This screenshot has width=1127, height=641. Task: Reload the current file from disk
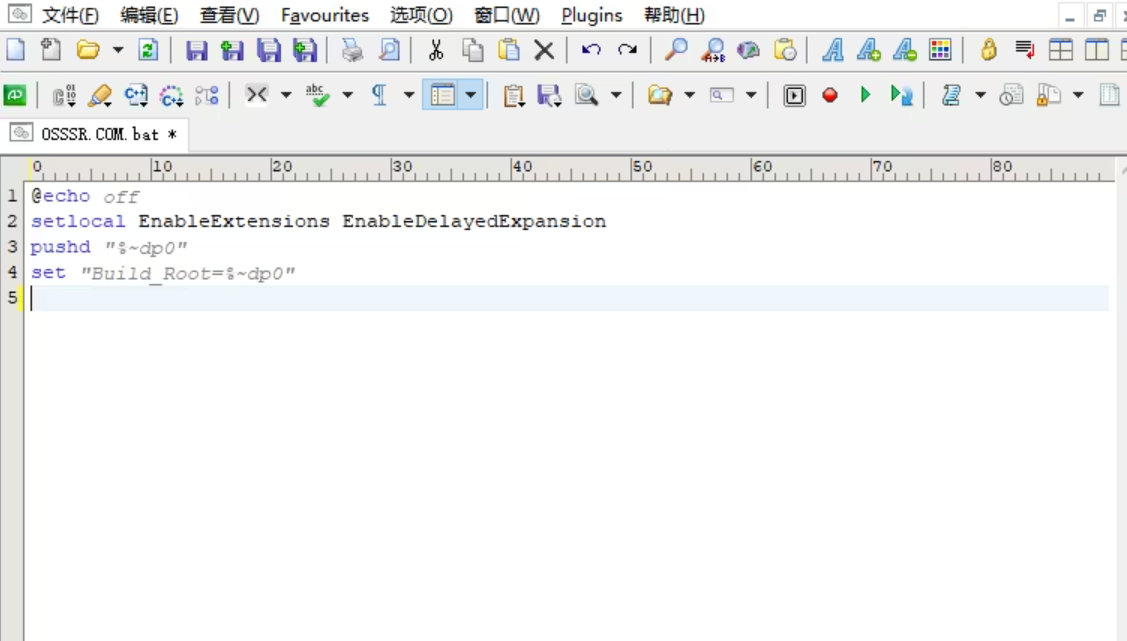coord(148,50)
